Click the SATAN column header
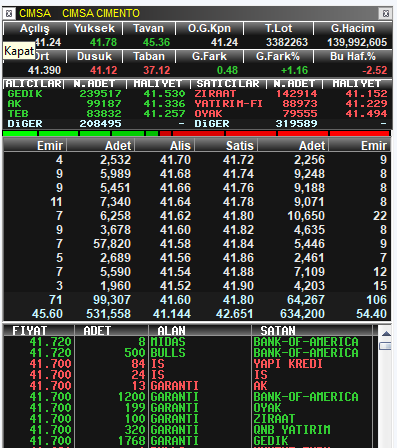 pos(312,331)
